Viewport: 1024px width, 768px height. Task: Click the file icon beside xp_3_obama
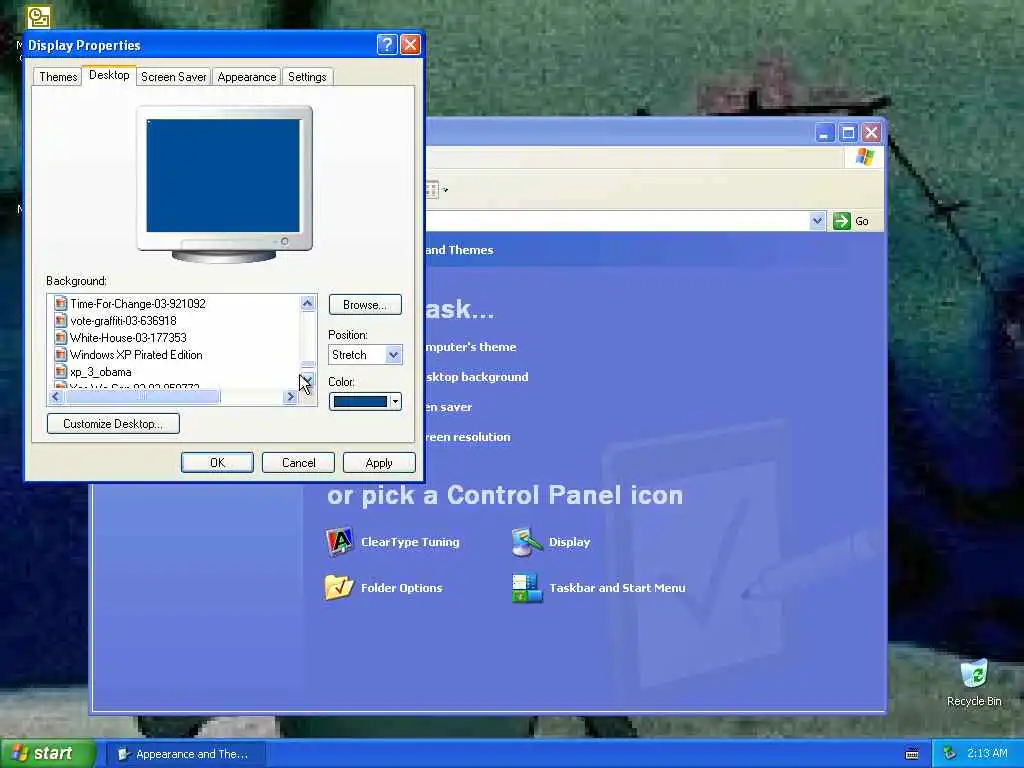click(x=61, y=372)
